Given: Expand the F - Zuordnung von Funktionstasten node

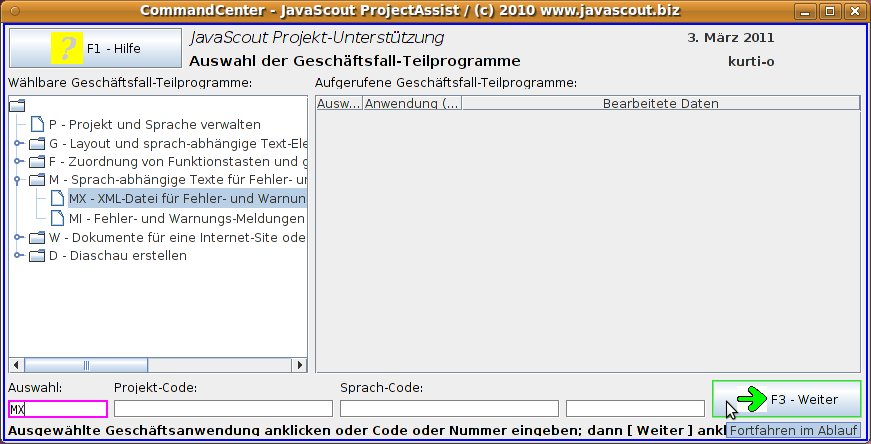Looking at the screenshot, I should point(17,162).
